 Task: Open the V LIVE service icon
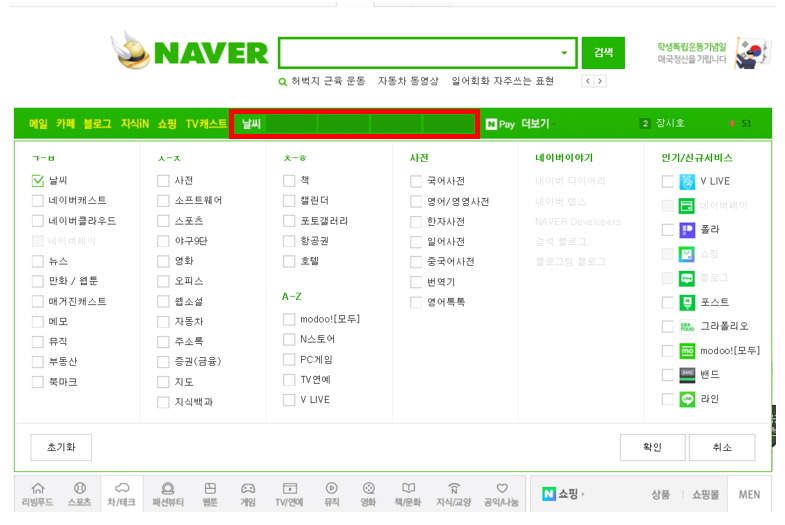[x=687, y=181]
